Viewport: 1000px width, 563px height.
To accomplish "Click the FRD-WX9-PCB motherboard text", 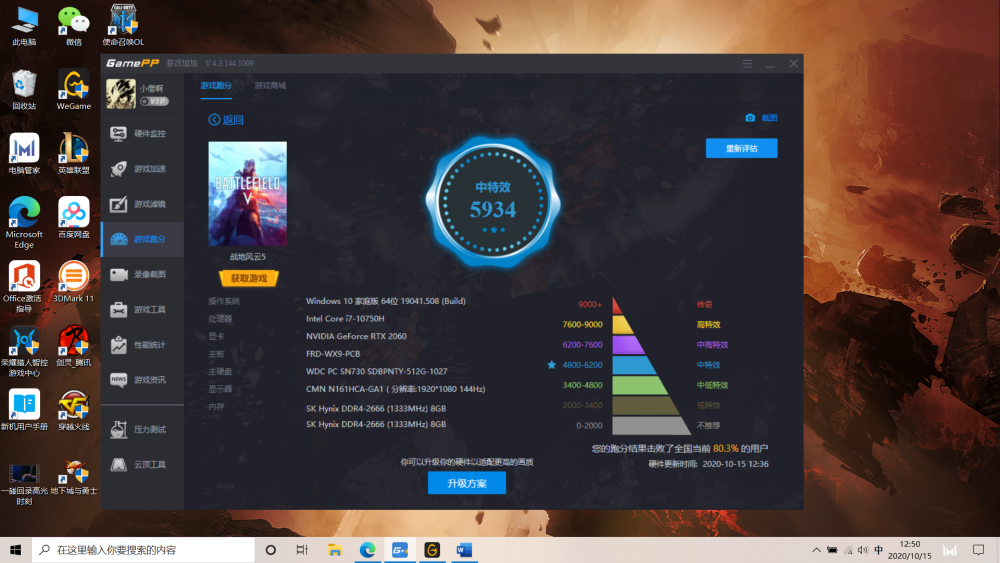I will 333,353.
